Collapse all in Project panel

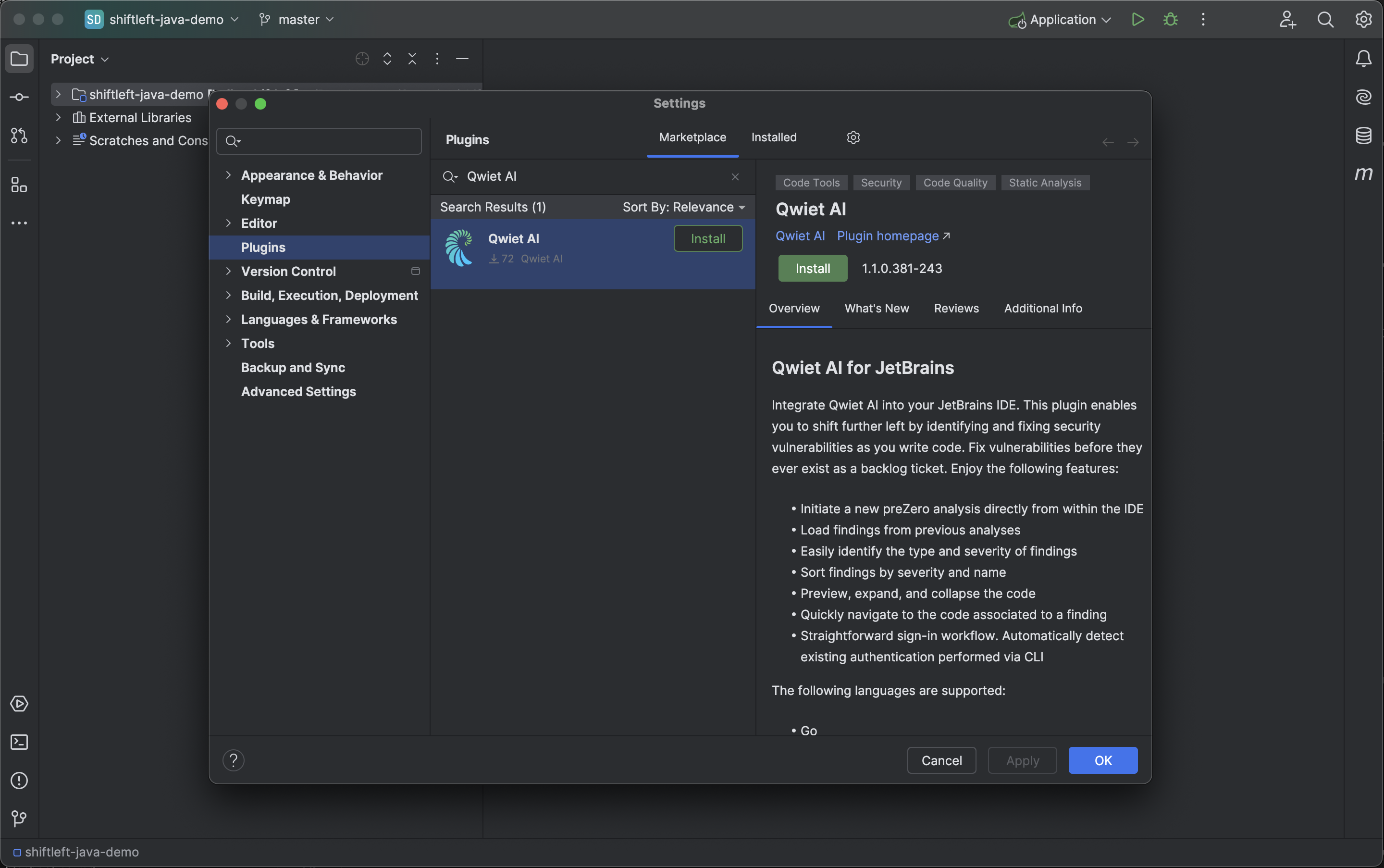tap(412, 59)
